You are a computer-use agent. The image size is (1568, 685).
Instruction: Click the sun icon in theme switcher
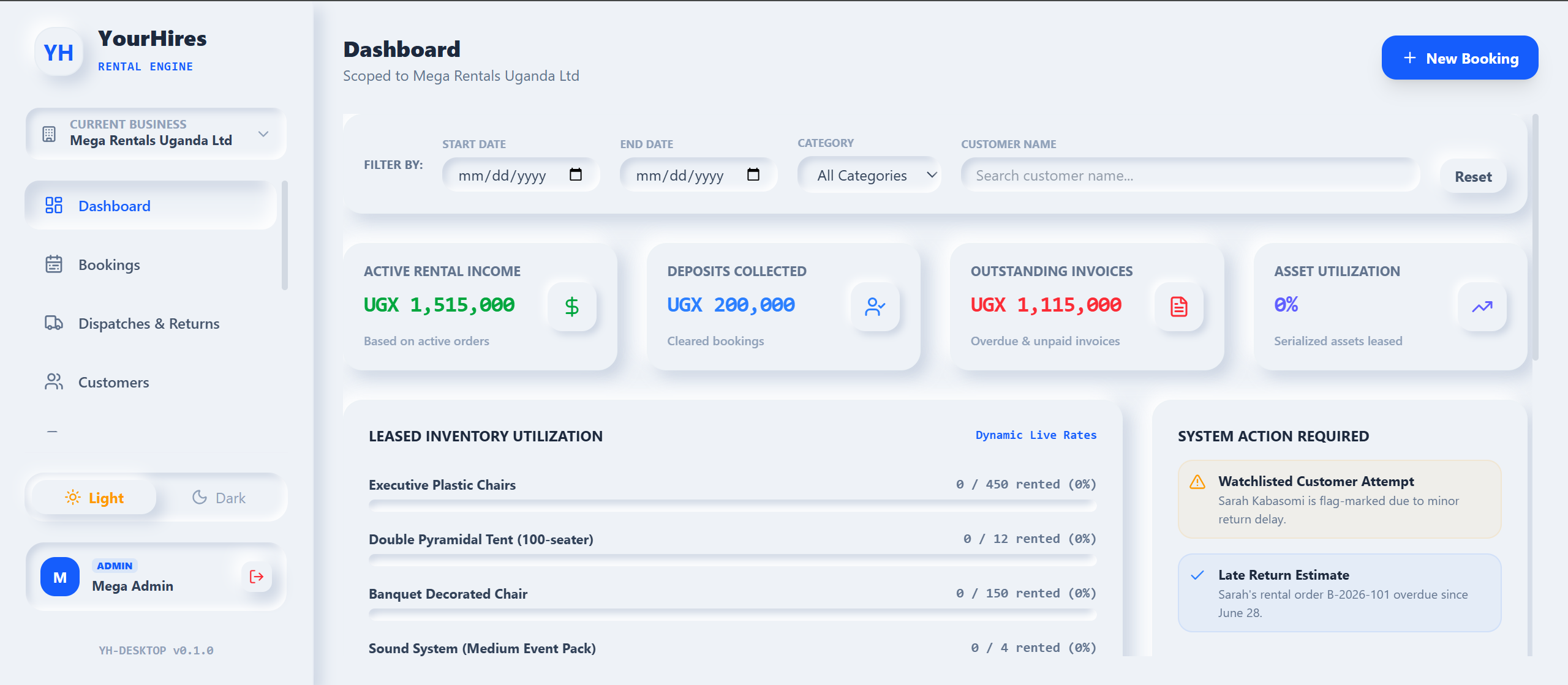(73, 497)
